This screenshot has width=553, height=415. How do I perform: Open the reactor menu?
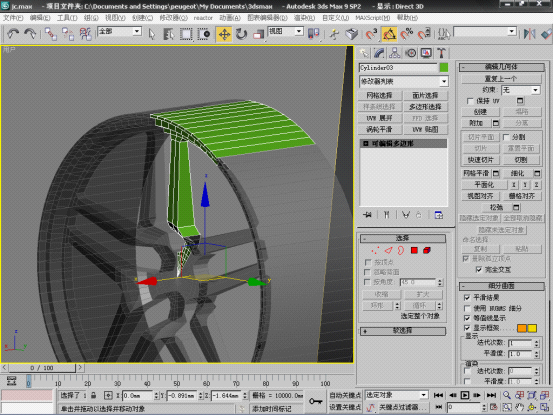point(203,18)
